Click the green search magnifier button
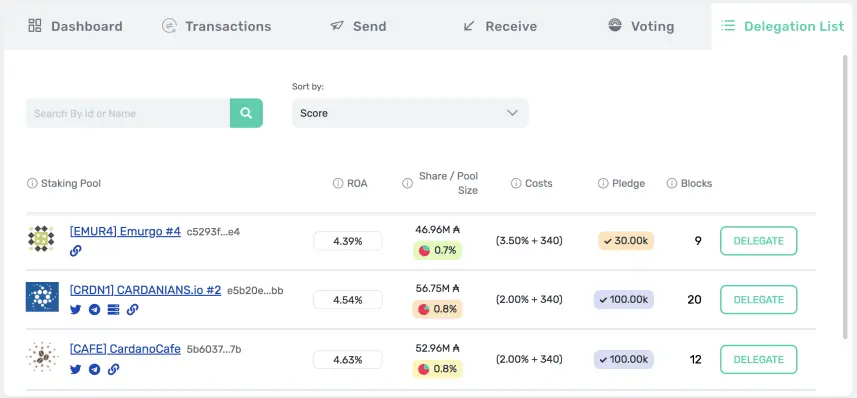 [246, 113]
